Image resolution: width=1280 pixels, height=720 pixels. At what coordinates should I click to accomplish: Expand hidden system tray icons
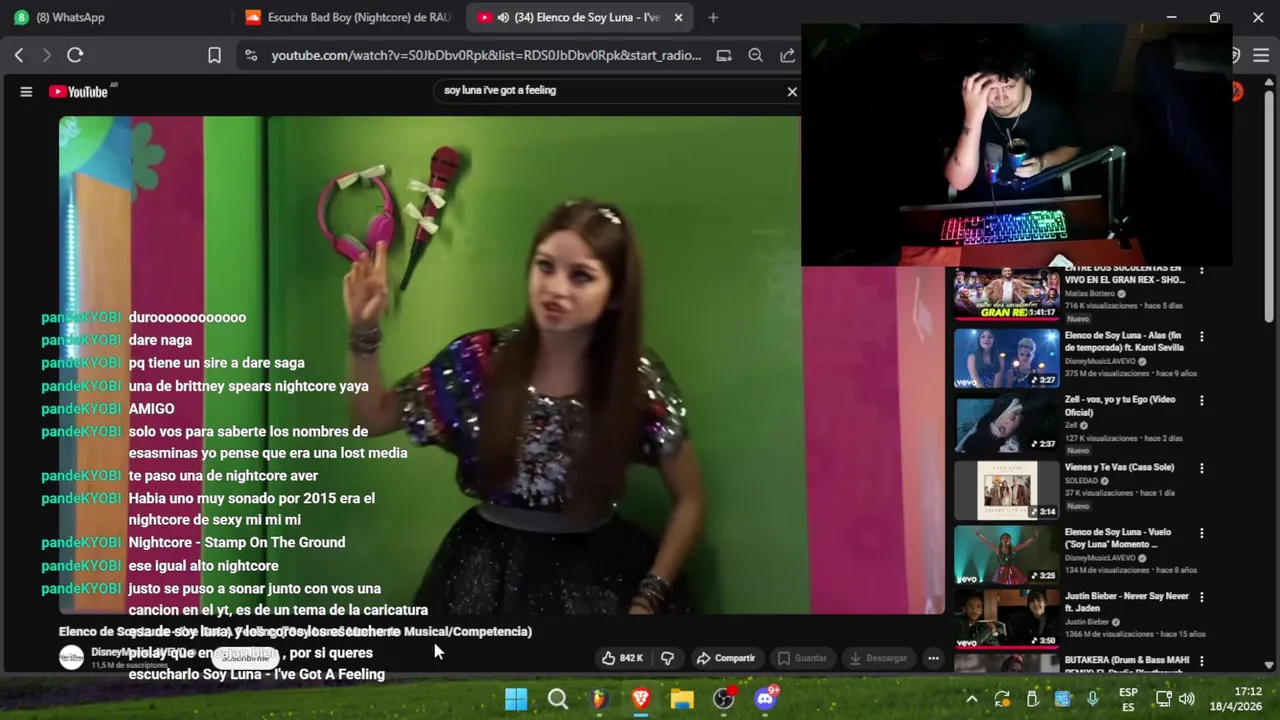point(971,699)
